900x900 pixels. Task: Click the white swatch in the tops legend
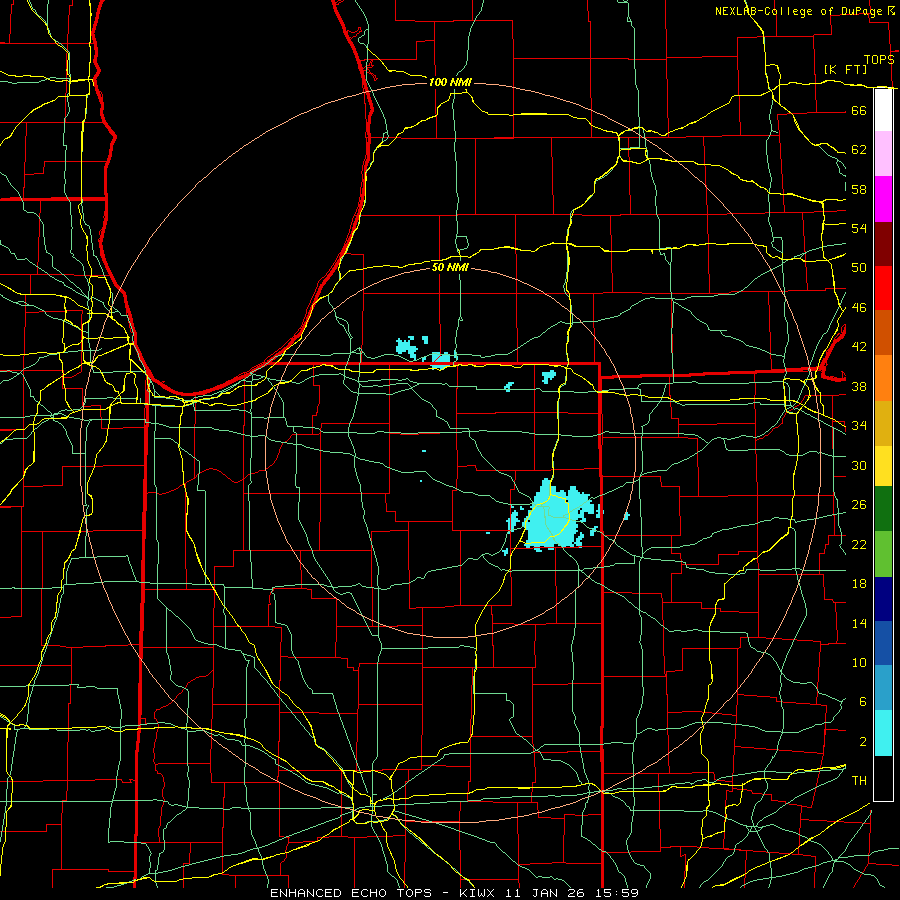[883, 110]
